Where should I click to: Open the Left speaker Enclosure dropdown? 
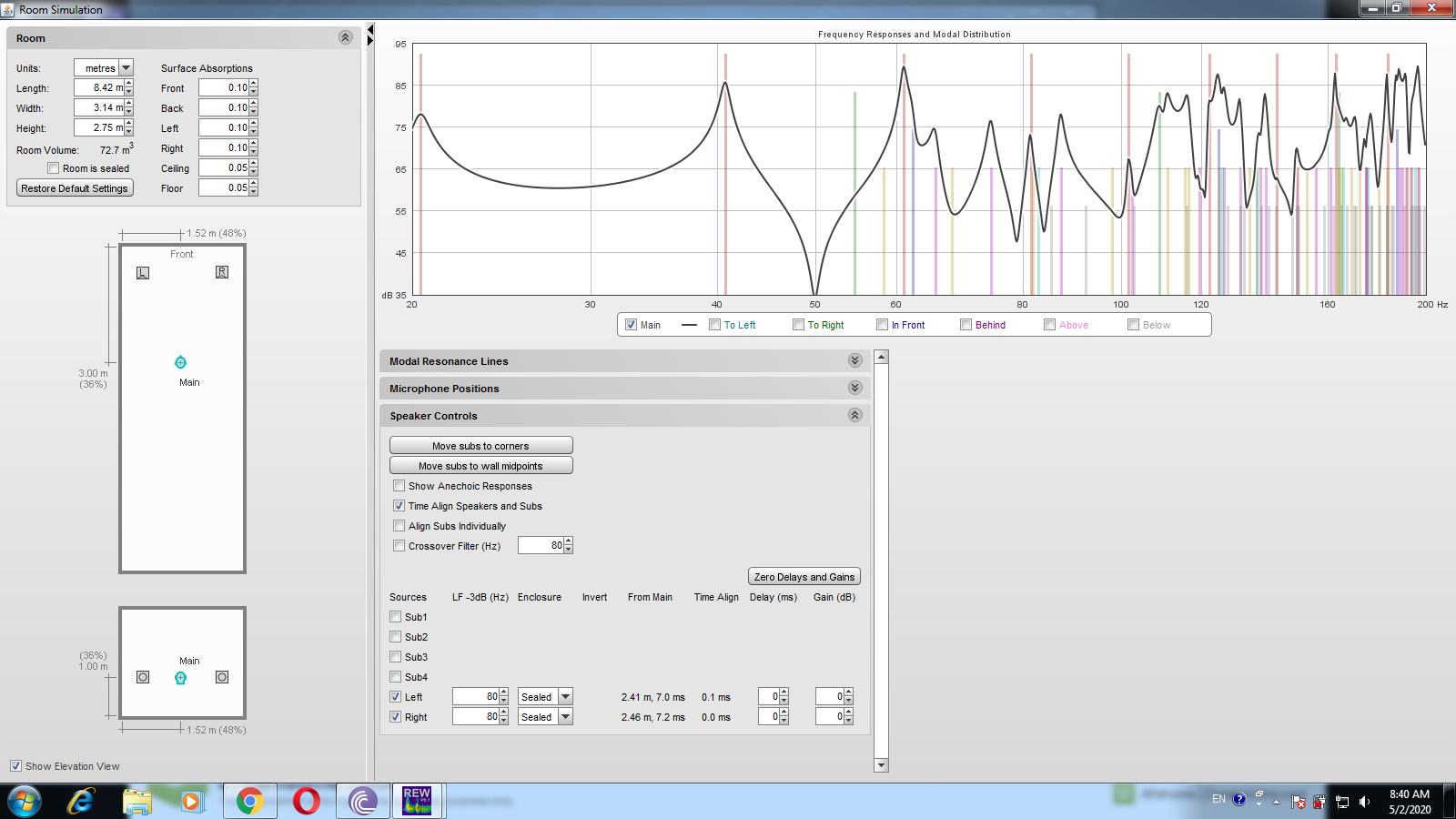click(x=565, y=697)
